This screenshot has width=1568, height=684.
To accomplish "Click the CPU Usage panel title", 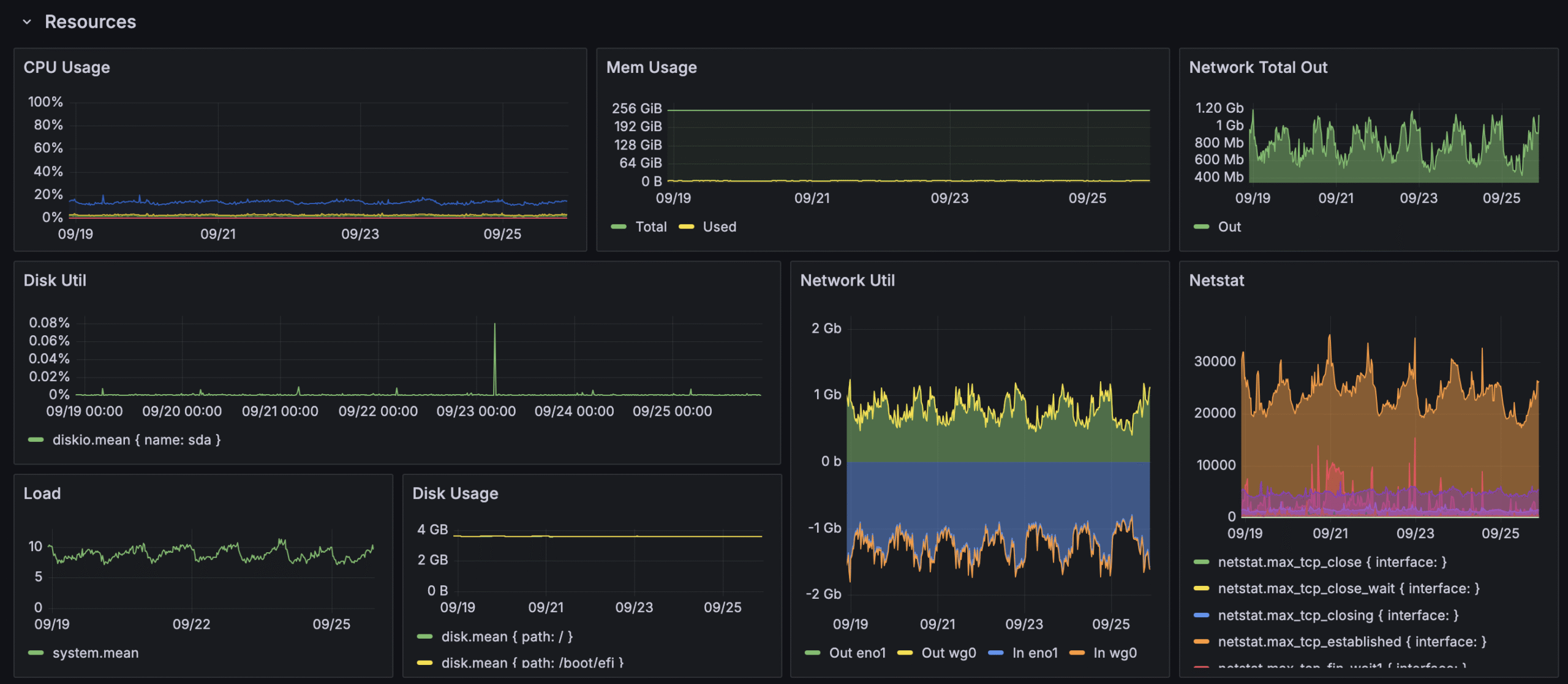I will coord(67,67).
